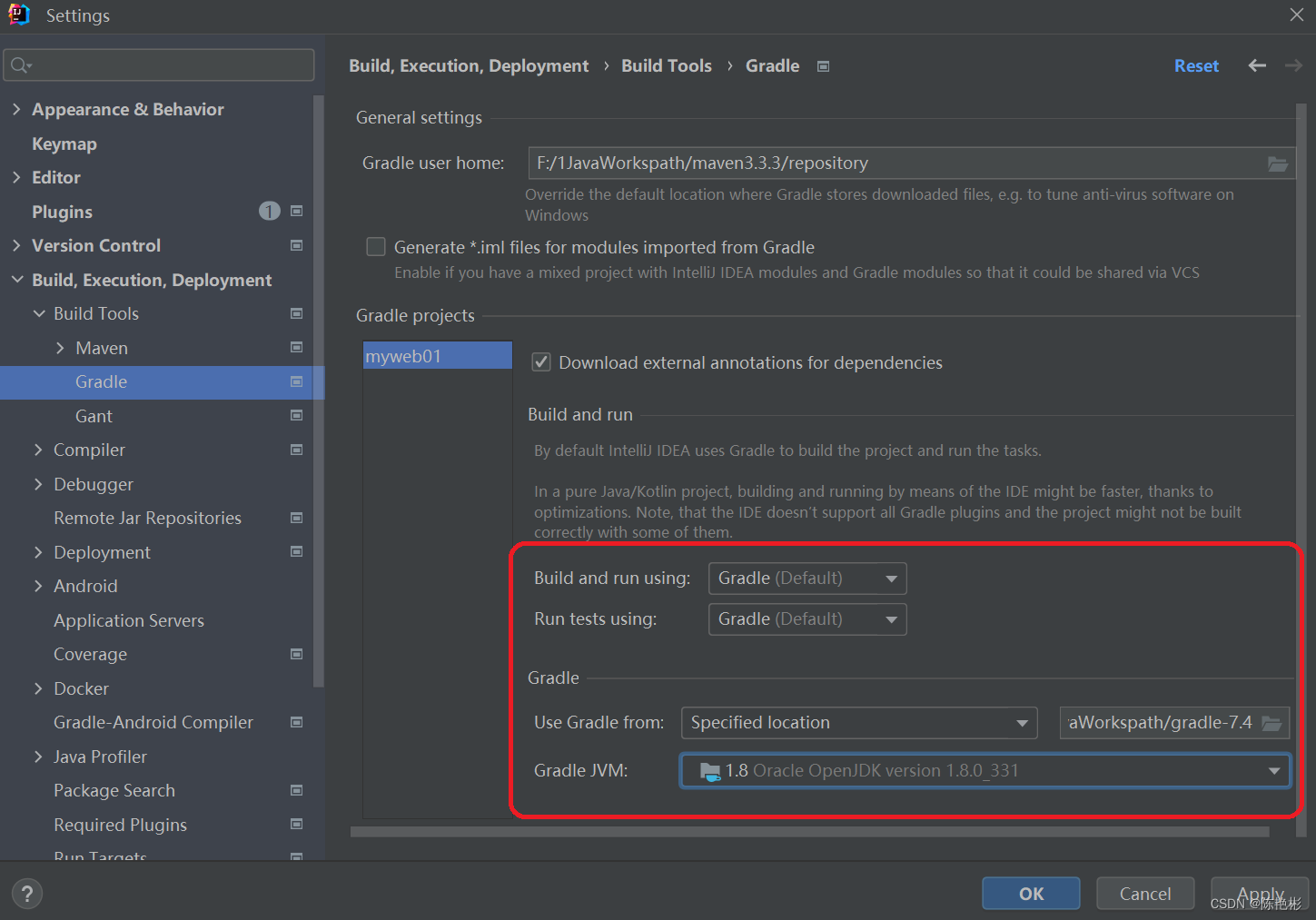Click the project-level icon beside Remote Jar Repositories
This screenshot has height=920, width=1316.
pos(296,518)
